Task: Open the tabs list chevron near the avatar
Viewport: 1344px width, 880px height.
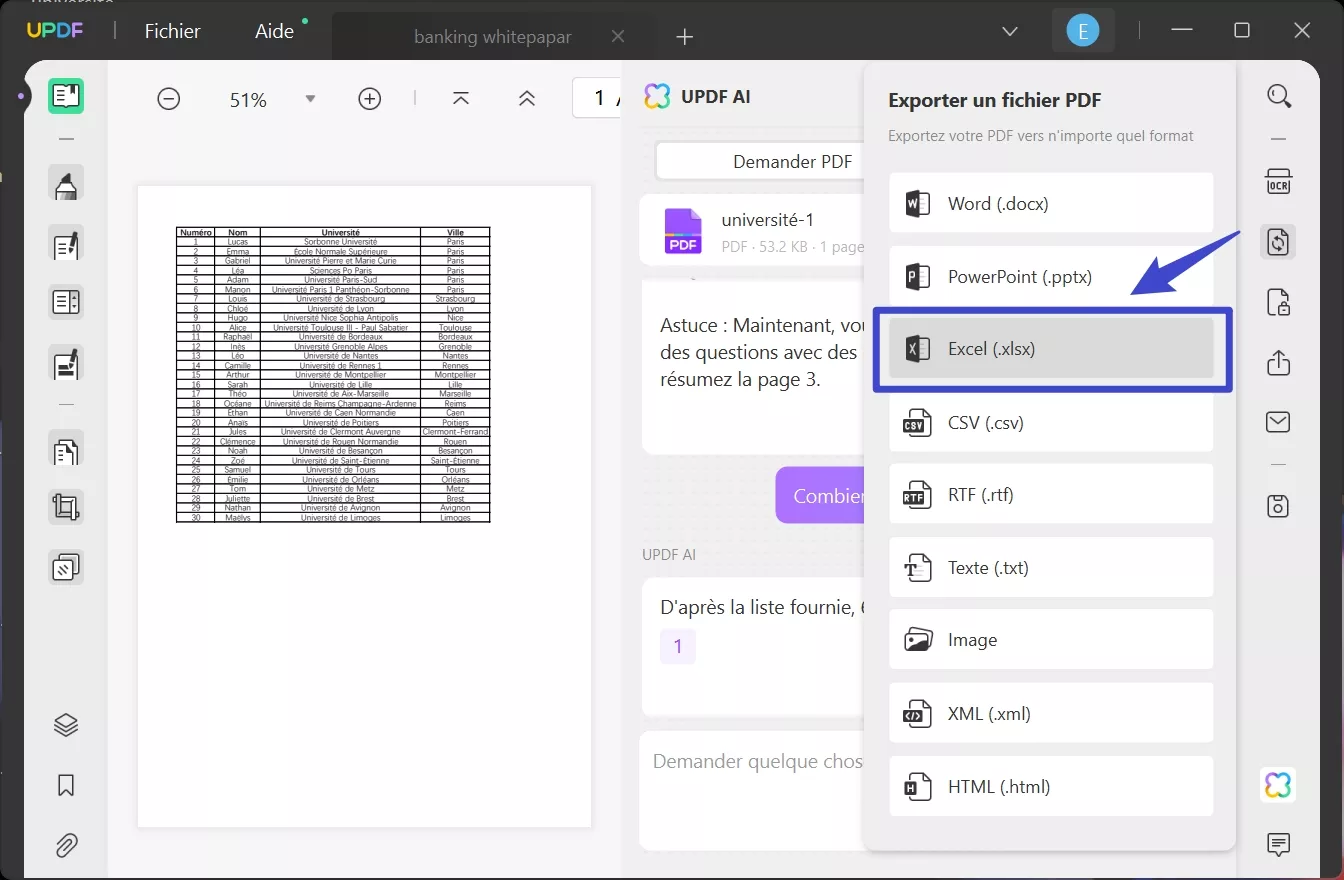Action: 1009,31
